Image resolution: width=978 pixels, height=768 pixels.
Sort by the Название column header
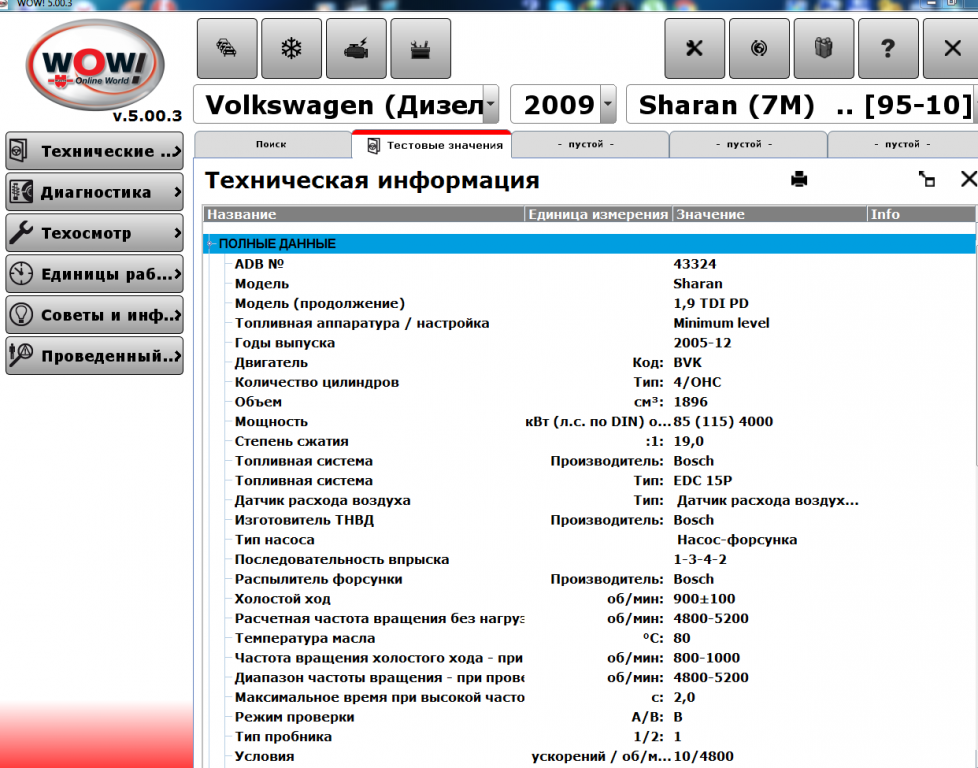(x=363, y=214)
